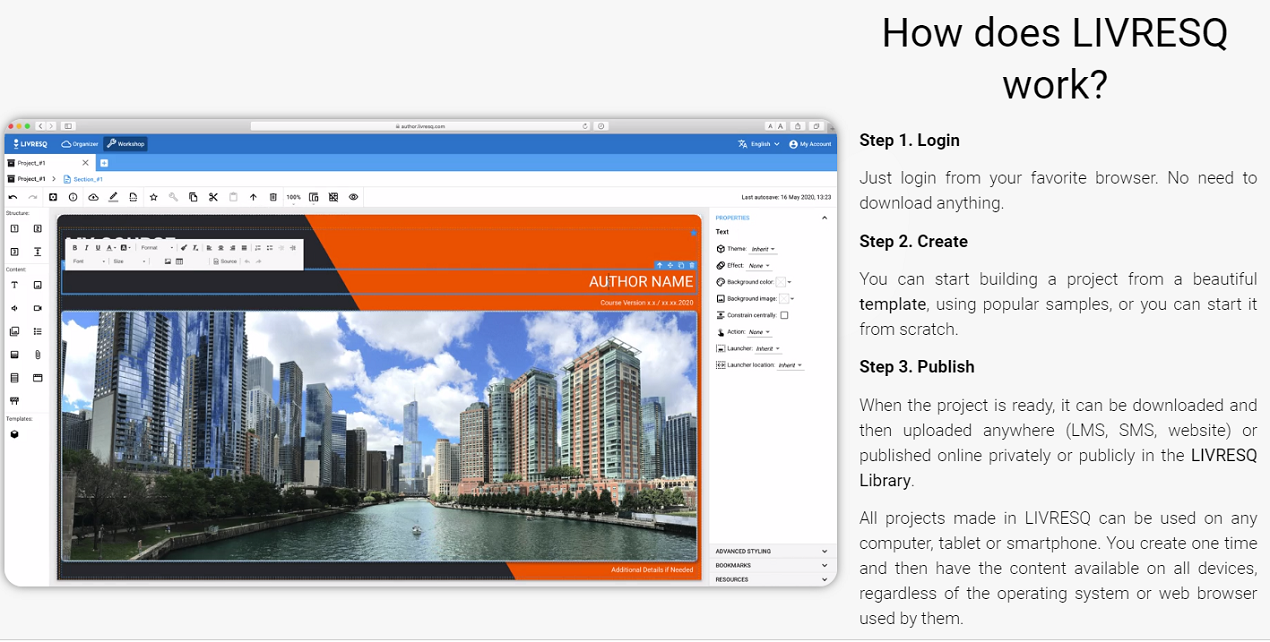
Task: Select the one-column structure icon
Action: [x=14, y=229]
